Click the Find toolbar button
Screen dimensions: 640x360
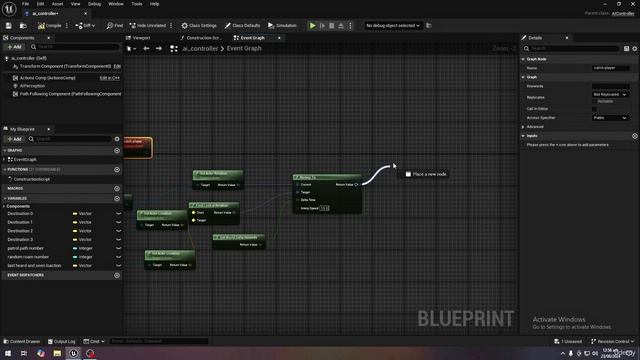[x=114, y=26]
